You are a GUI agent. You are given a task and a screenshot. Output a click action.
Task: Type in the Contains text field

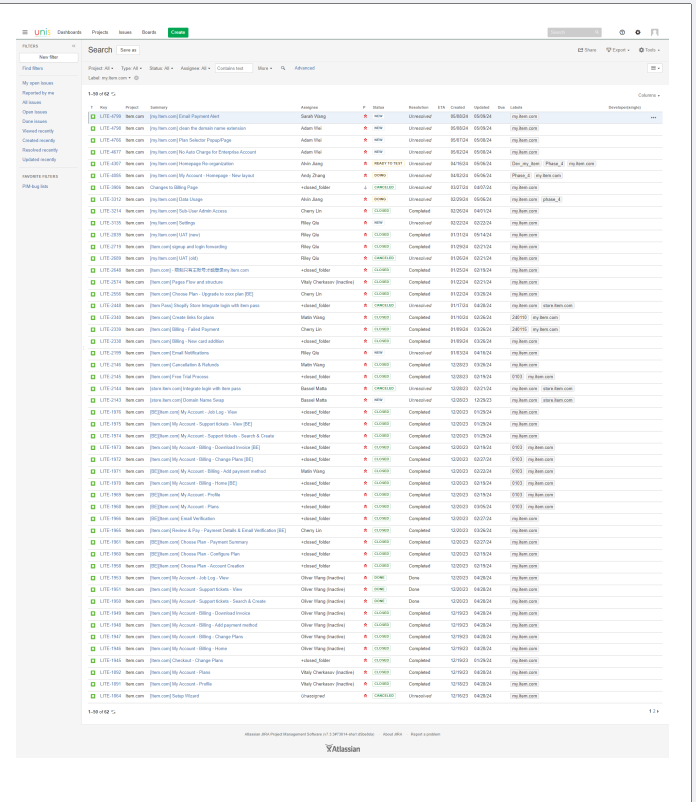coord(234,68)
